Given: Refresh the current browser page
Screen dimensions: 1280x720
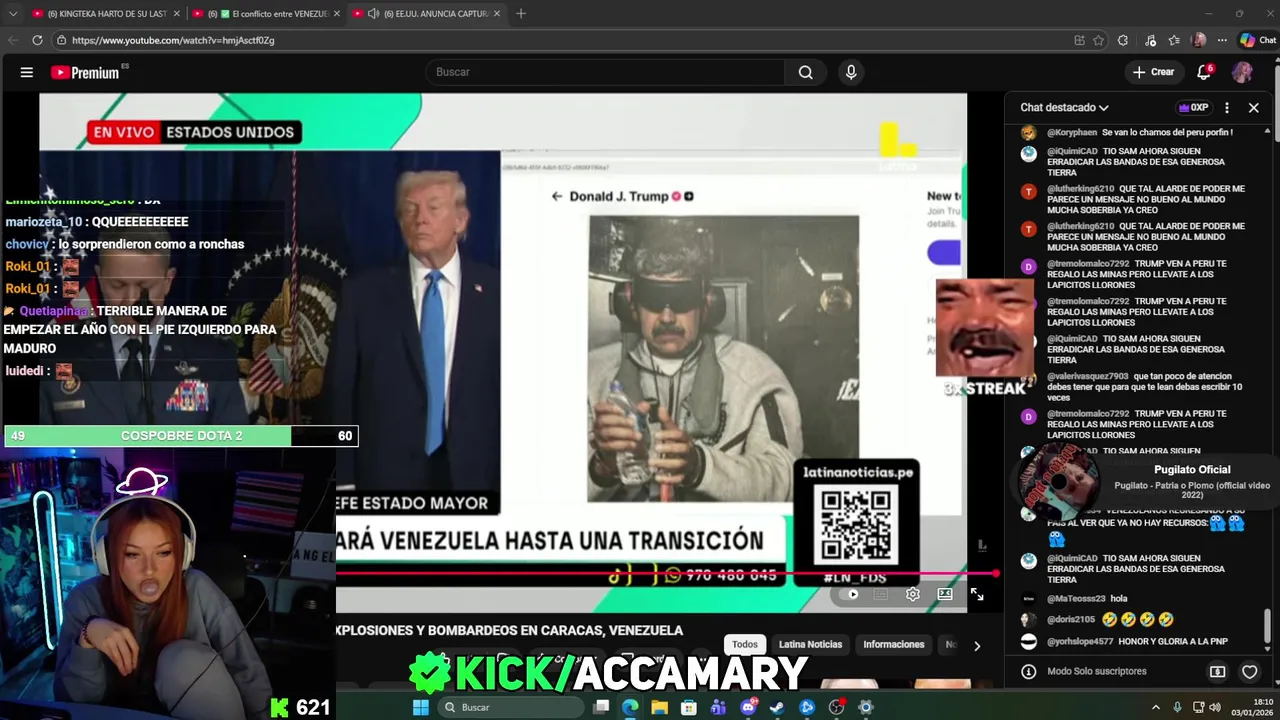Looking at the screenshot, I should (37, 40).
